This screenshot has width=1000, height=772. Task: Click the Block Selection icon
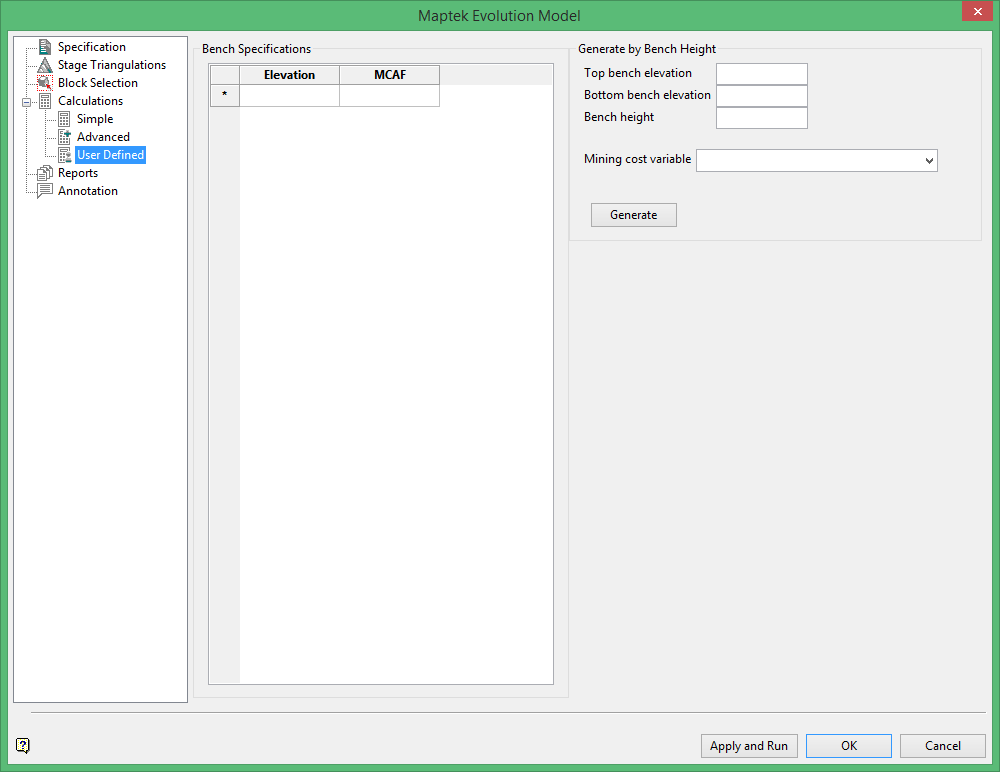(45, 83)
